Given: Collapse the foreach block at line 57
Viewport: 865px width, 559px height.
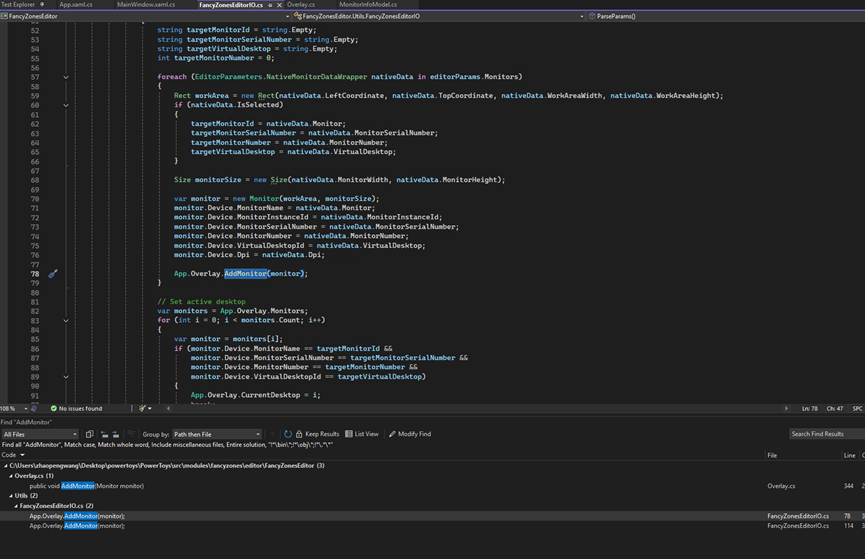Looking at the screenshot, I should tap(66, 77).
